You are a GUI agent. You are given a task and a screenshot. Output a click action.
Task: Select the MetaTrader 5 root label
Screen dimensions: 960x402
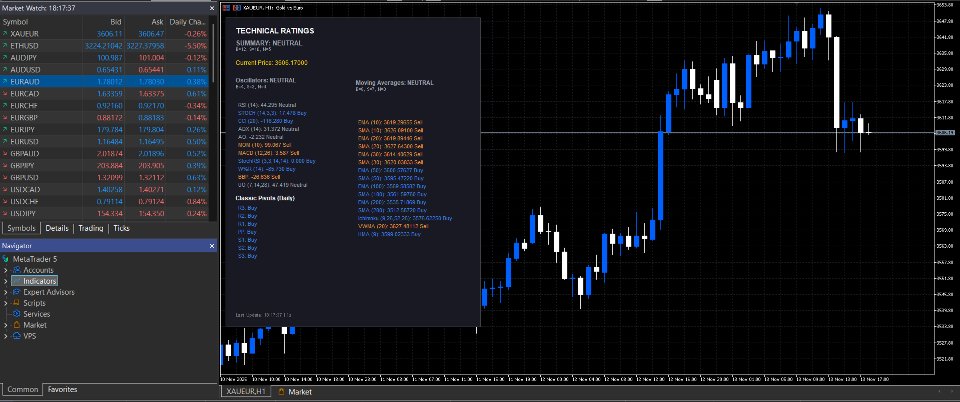tap(35, 259)
